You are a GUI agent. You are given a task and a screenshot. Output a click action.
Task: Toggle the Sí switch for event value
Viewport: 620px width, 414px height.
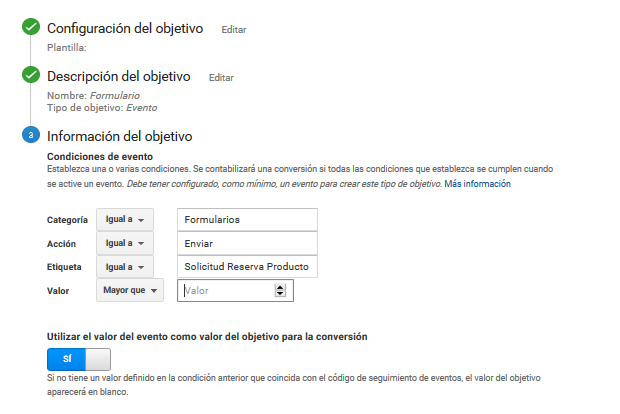79,359
